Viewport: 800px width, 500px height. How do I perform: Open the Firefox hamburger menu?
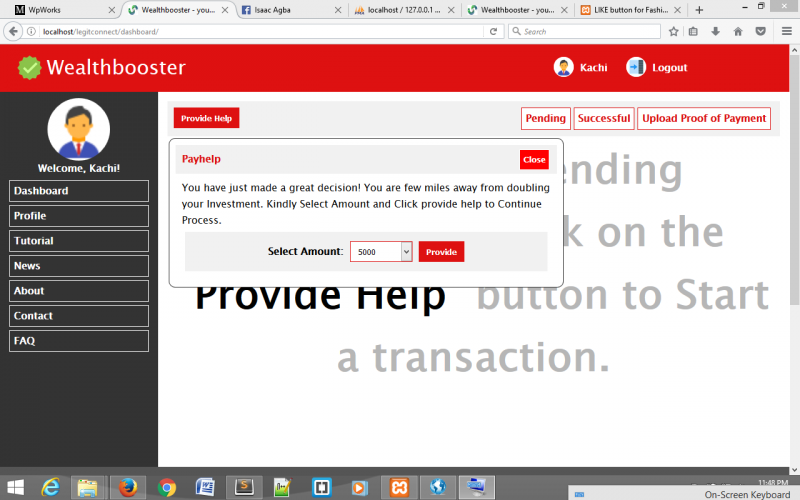pos(786,32)
